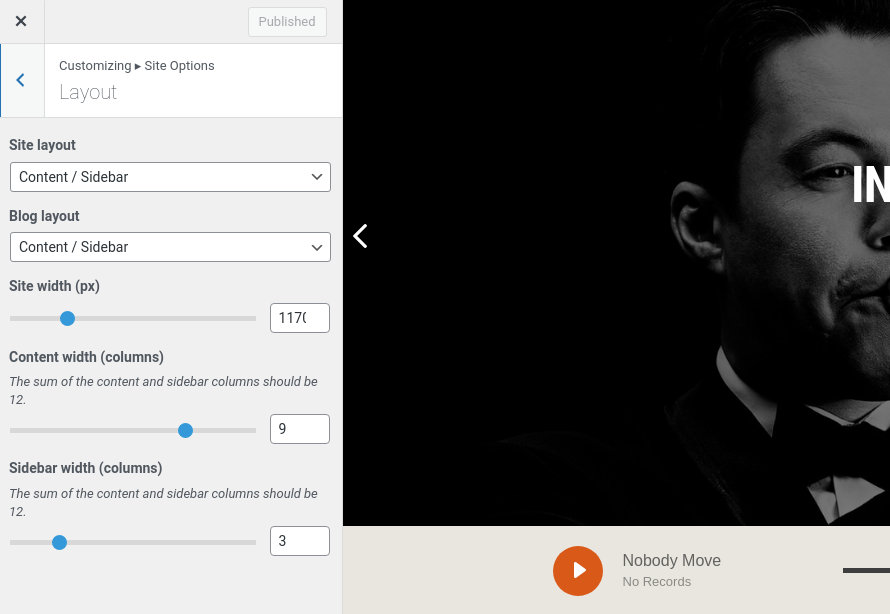Go back to Site Options panel
The image size is (890, 614).
21,80
